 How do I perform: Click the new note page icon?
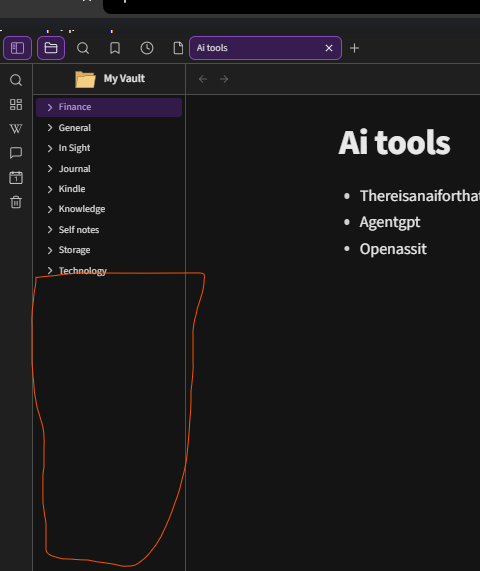tap(178, 48)
